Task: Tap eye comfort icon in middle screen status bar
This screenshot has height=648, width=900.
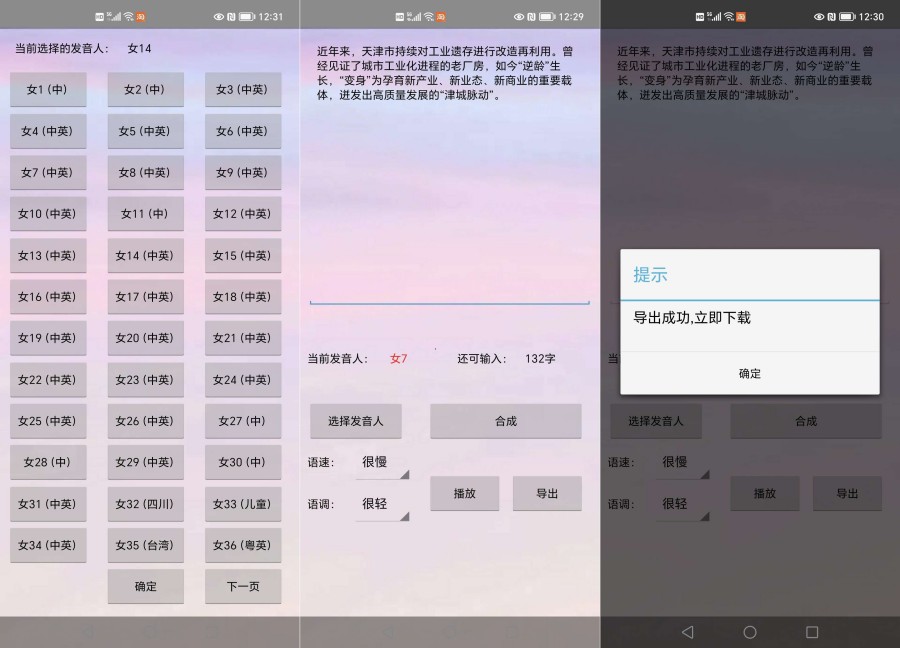Action: (x=519, y=17)
